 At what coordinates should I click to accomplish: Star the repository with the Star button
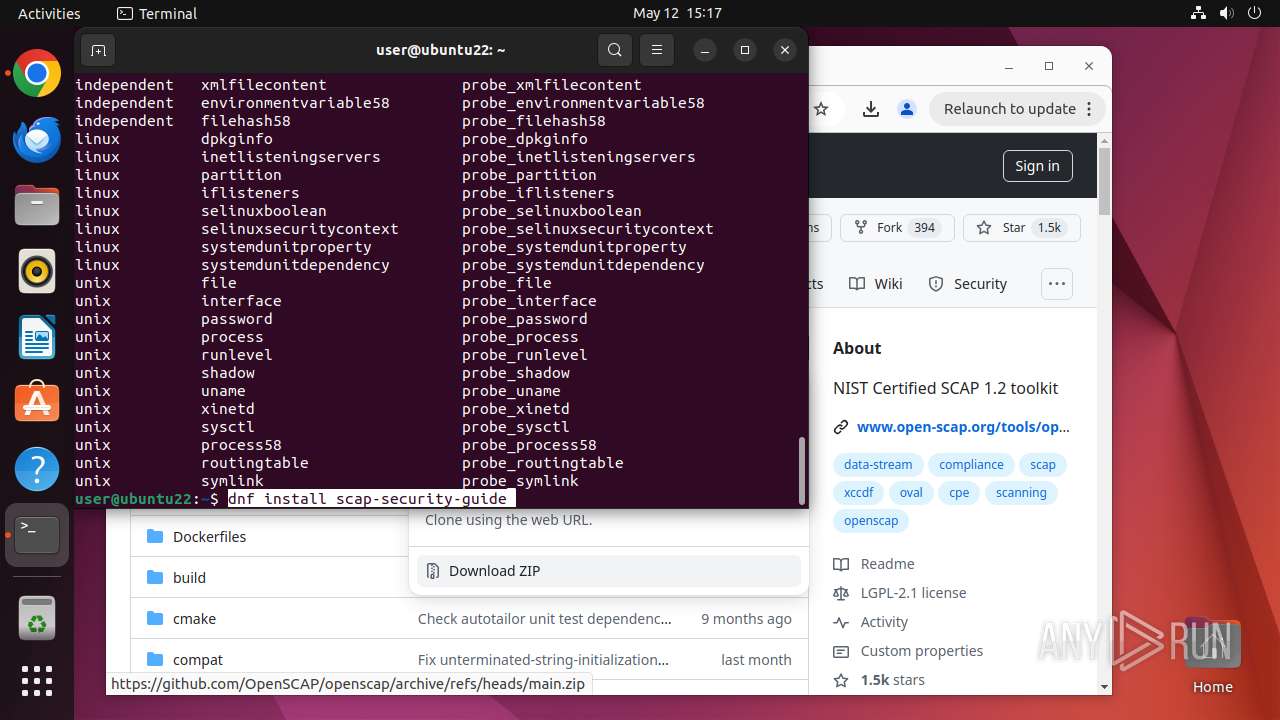coord(1021,228)
